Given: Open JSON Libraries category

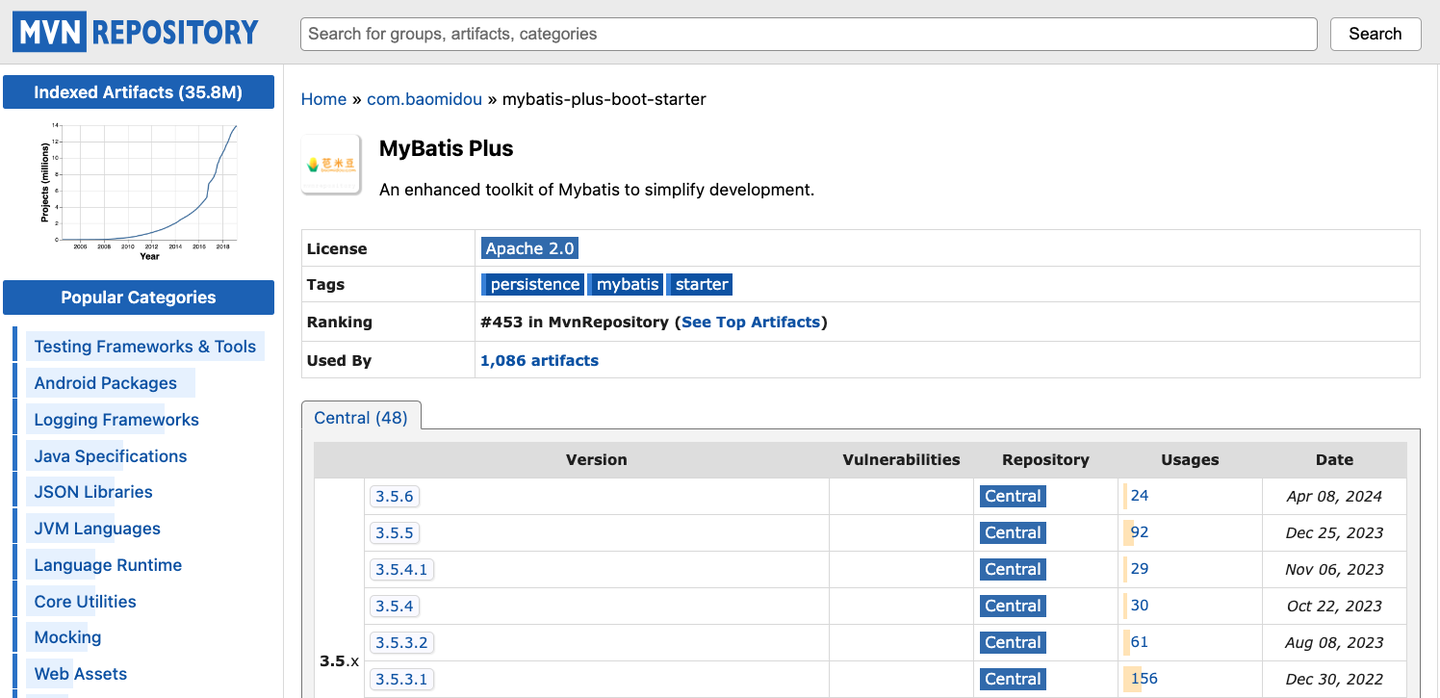Looking at the screenshot, I should coord(93,492).
